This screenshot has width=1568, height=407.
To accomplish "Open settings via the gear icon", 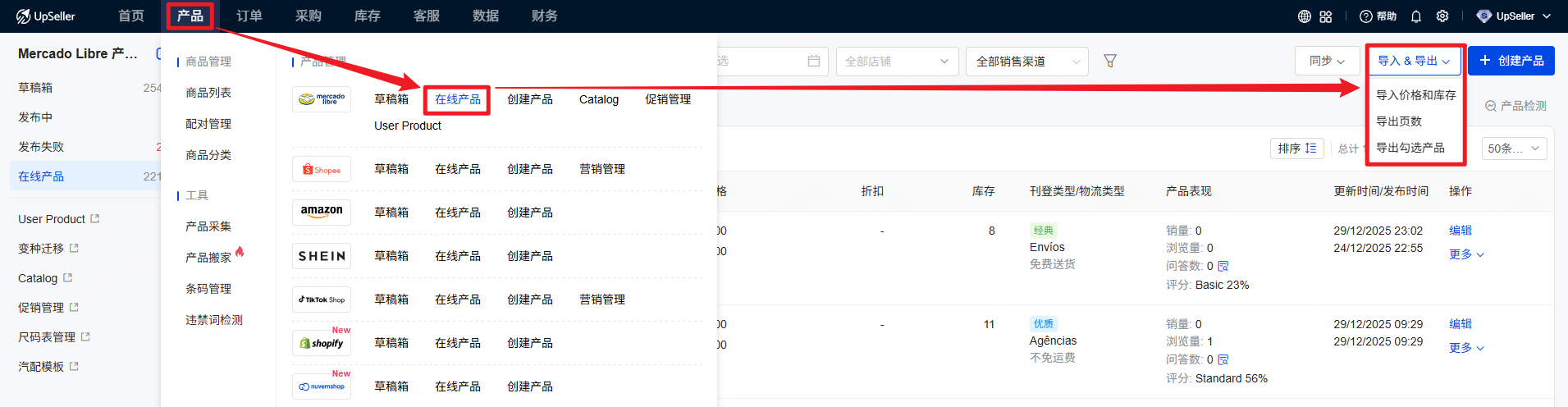I will [1442, 16].
